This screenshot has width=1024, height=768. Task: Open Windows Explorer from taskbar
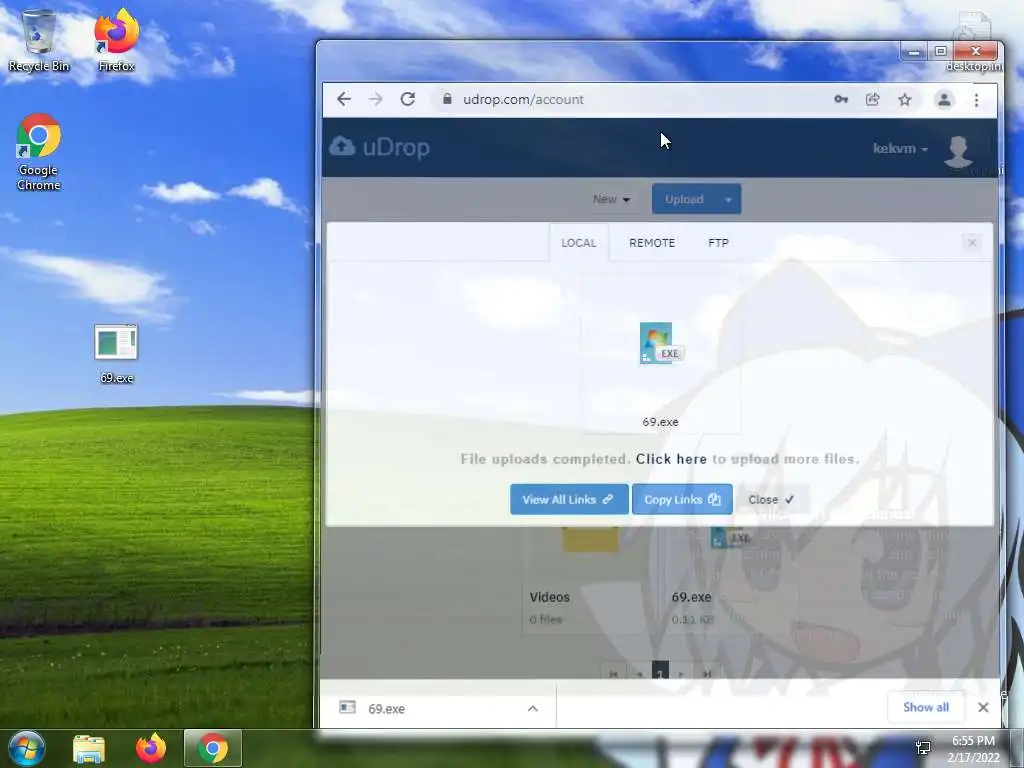point(89,748)
